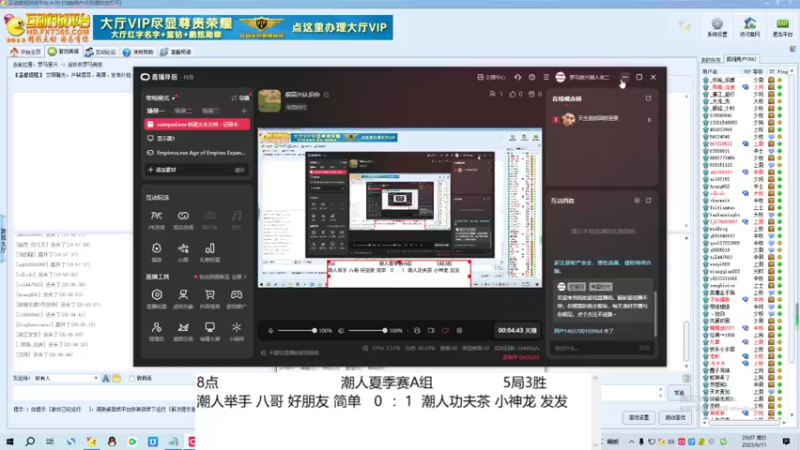This screenshot has width=800, height=450.
Task: Select the notepad.exe source row
Action: pyautogui.click(x=197, y=124)
